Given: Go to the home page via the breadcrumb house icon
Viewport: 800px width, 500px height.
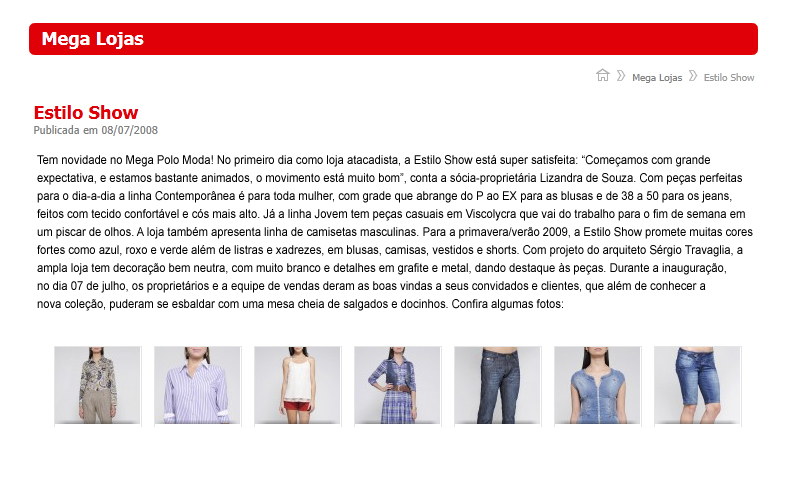Looking at the screenshot, I should tap(603, 76).
